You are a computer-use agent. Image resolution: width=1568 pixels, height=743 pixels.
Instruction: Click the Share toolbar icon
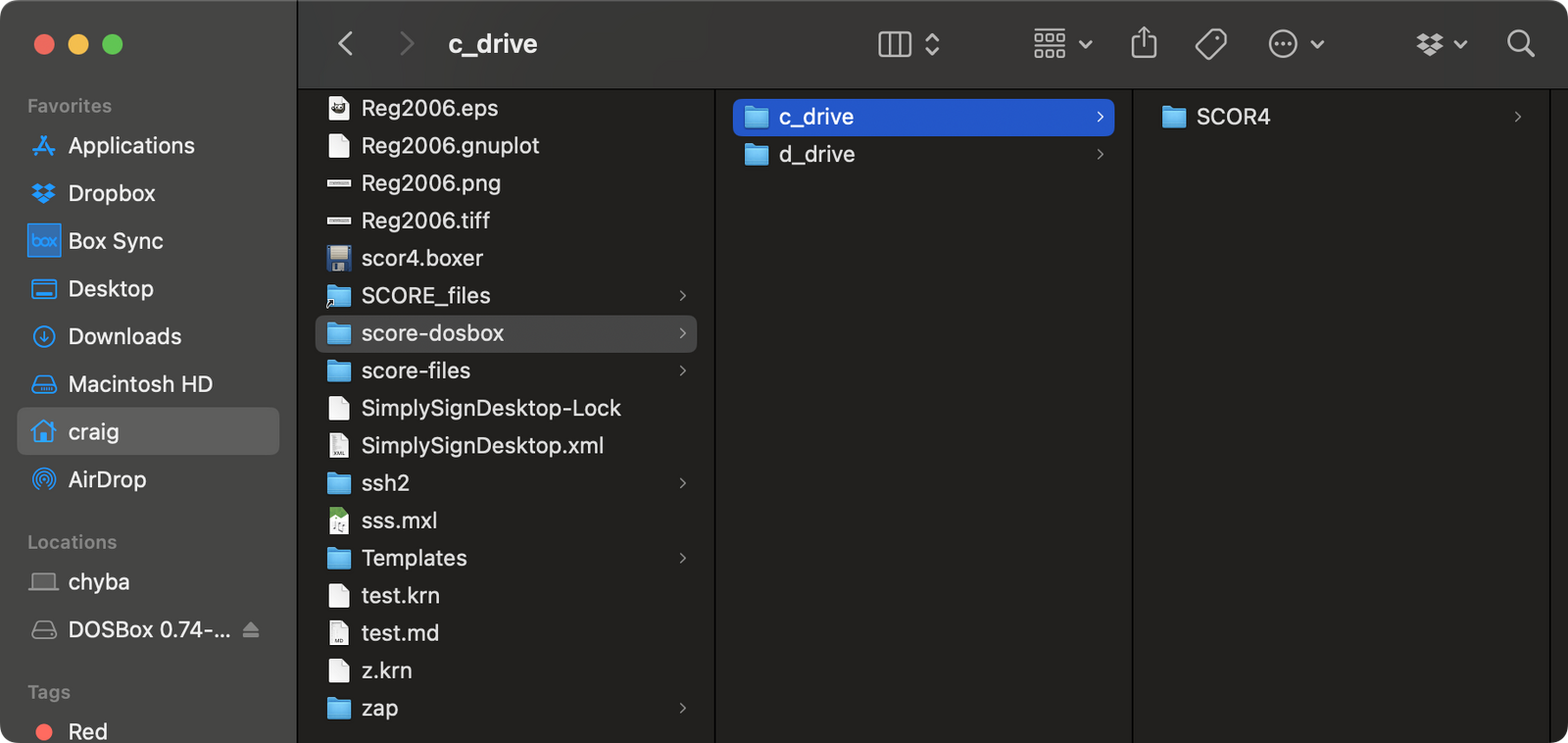pyautogui.click(x=1144, y=44)
